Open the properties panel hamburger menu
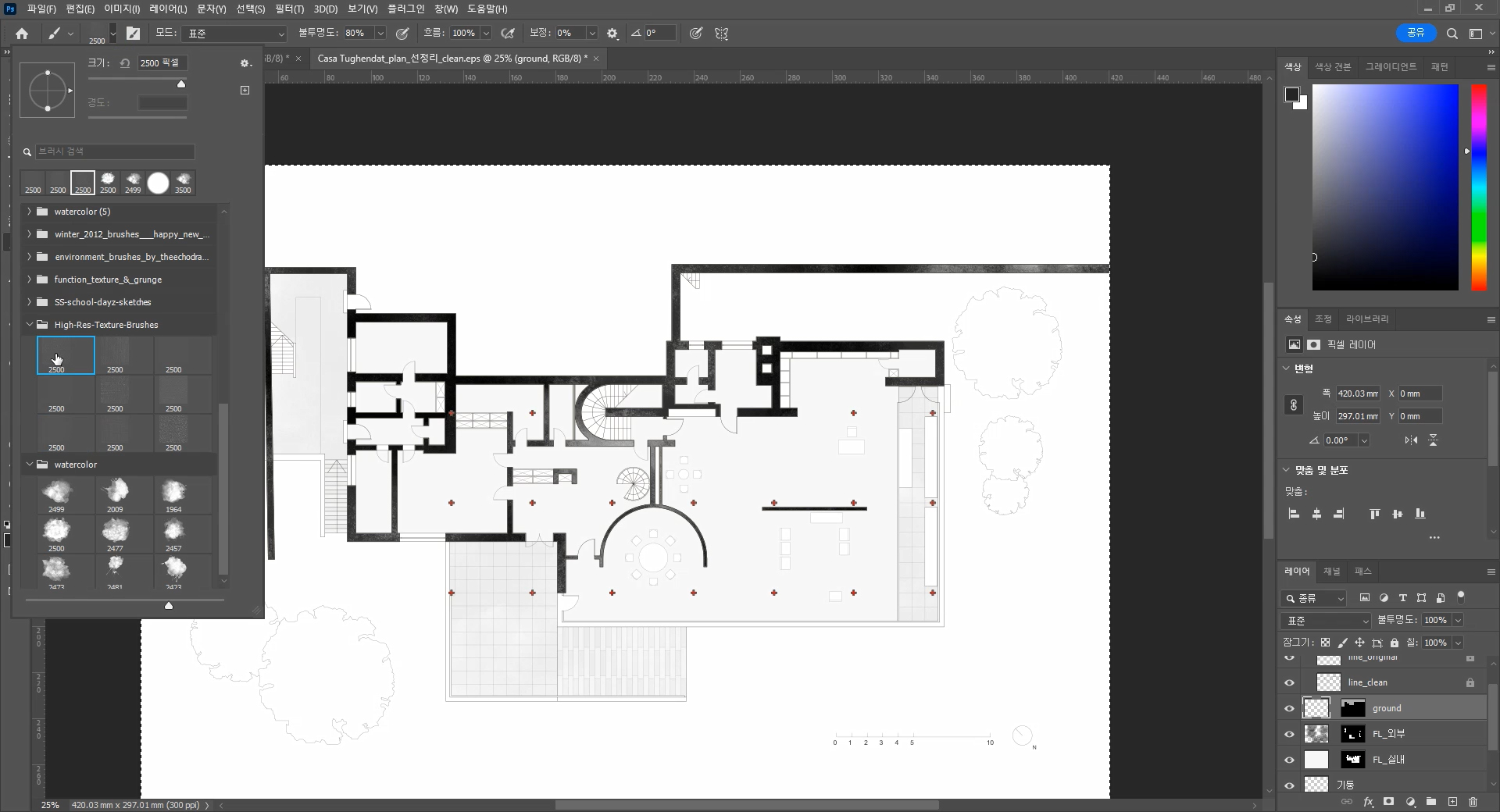 coord(1491,319)
